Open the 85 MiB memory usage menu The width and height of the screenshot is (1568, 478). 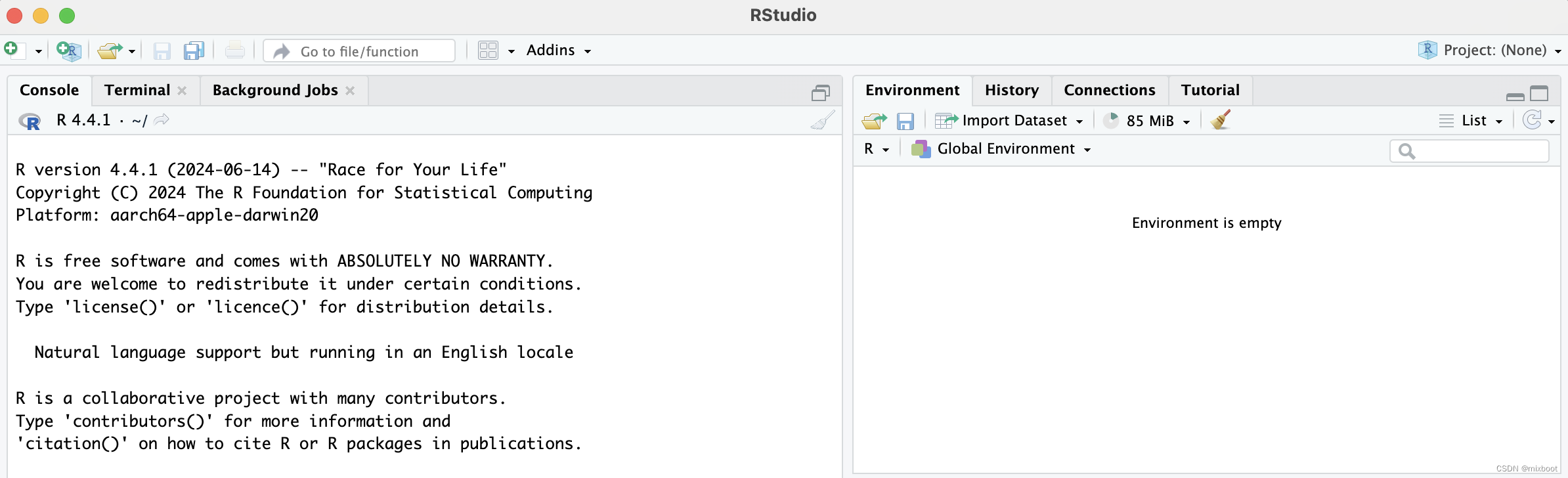click(x=1150, y=121)
